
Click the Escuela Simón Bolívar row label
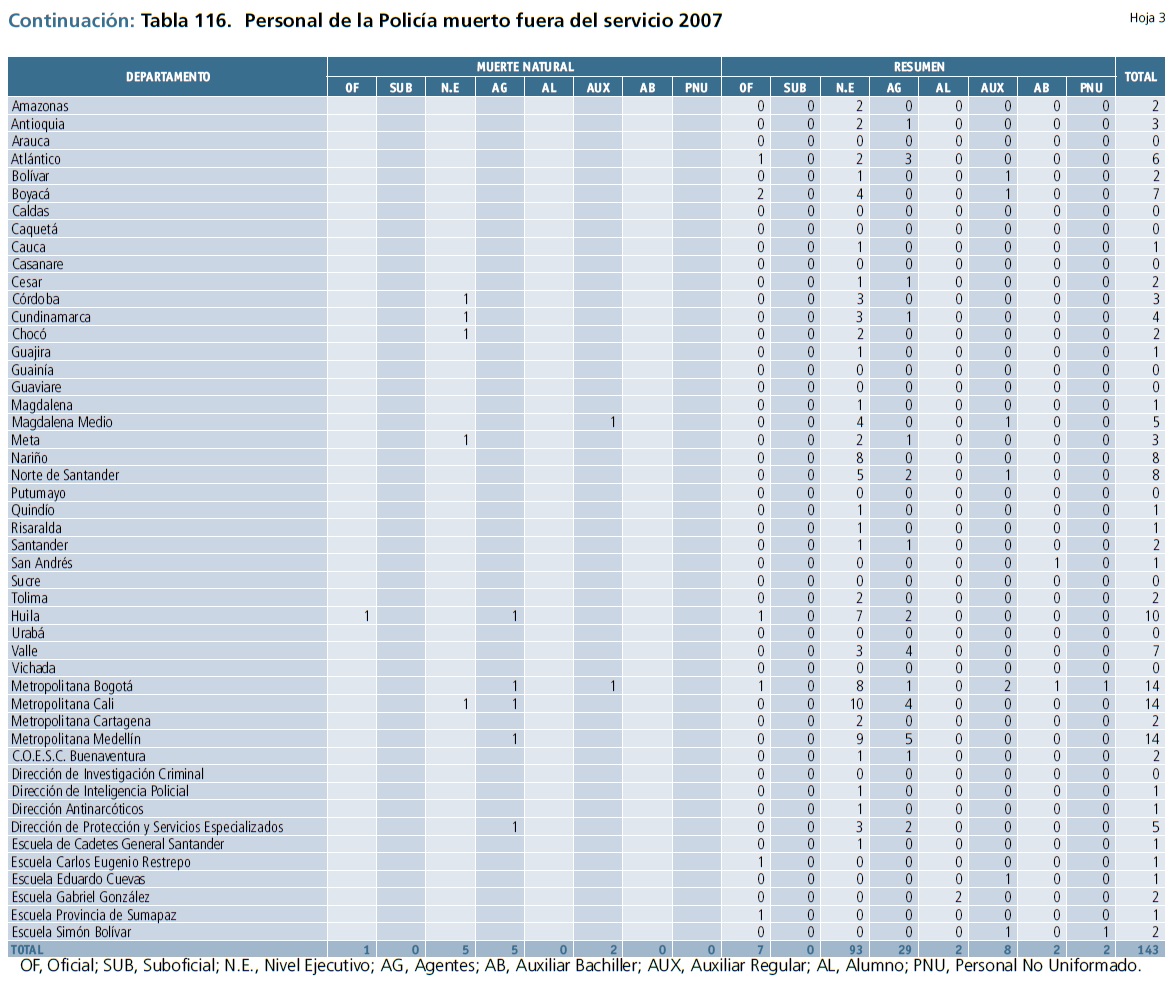pos(71,932)
